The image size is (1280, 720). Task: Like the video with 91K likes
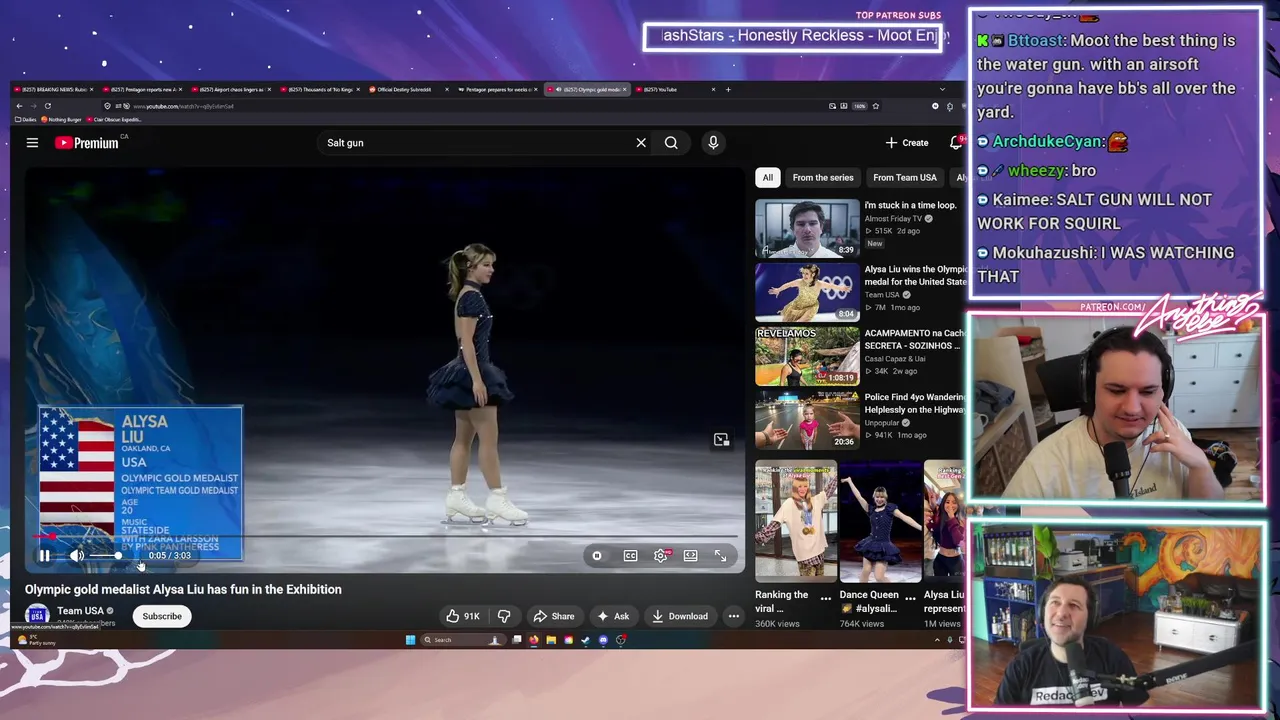coord(463,617)
